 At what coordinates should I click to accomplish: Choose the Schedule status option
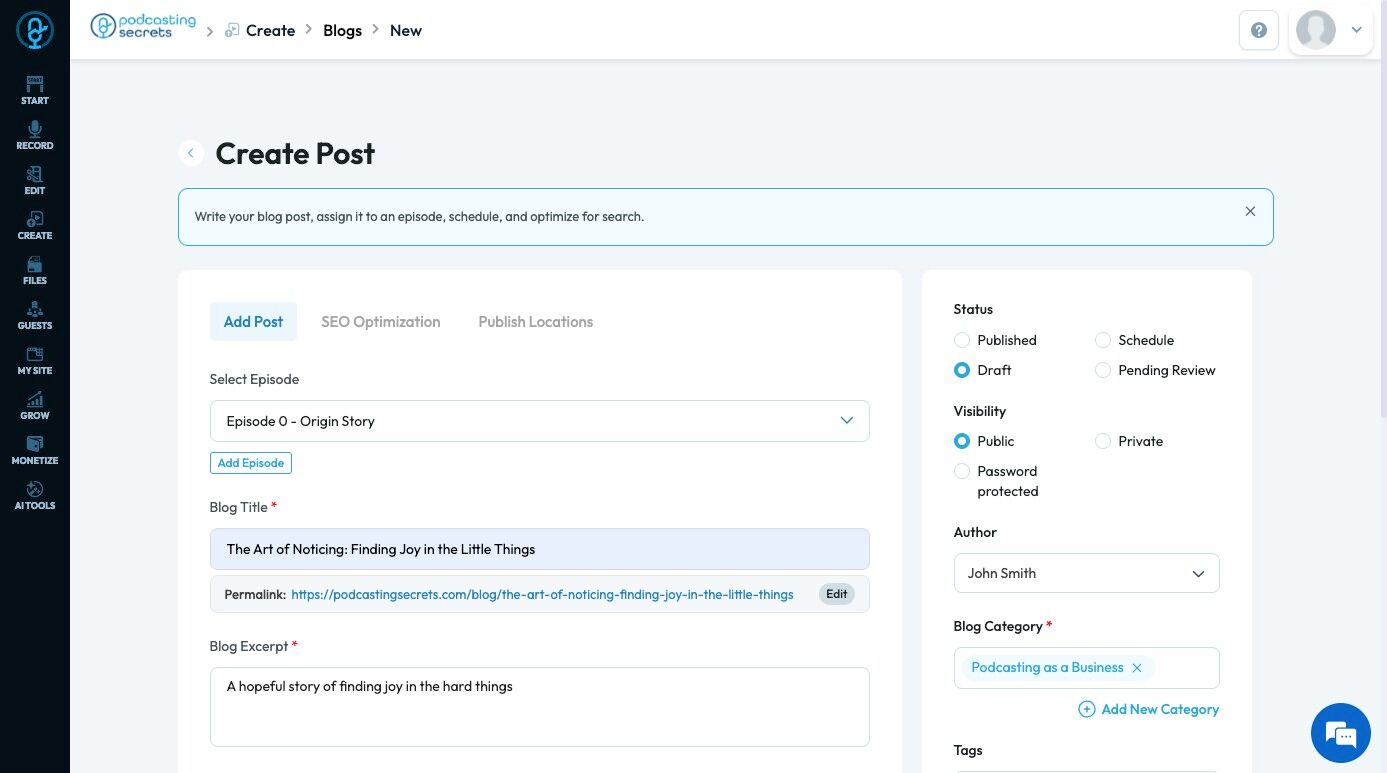point(1103,340)
